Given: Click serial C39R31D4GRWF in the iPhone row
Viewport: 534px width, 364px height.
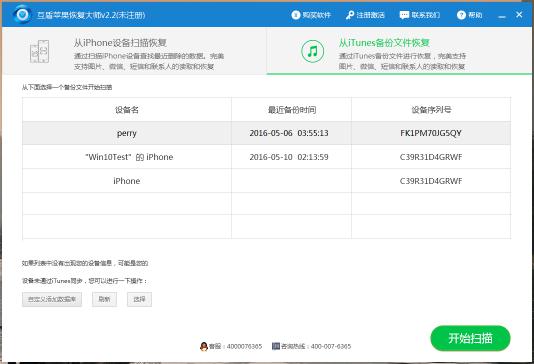Looking at the screenshot, I should point(431,181).
